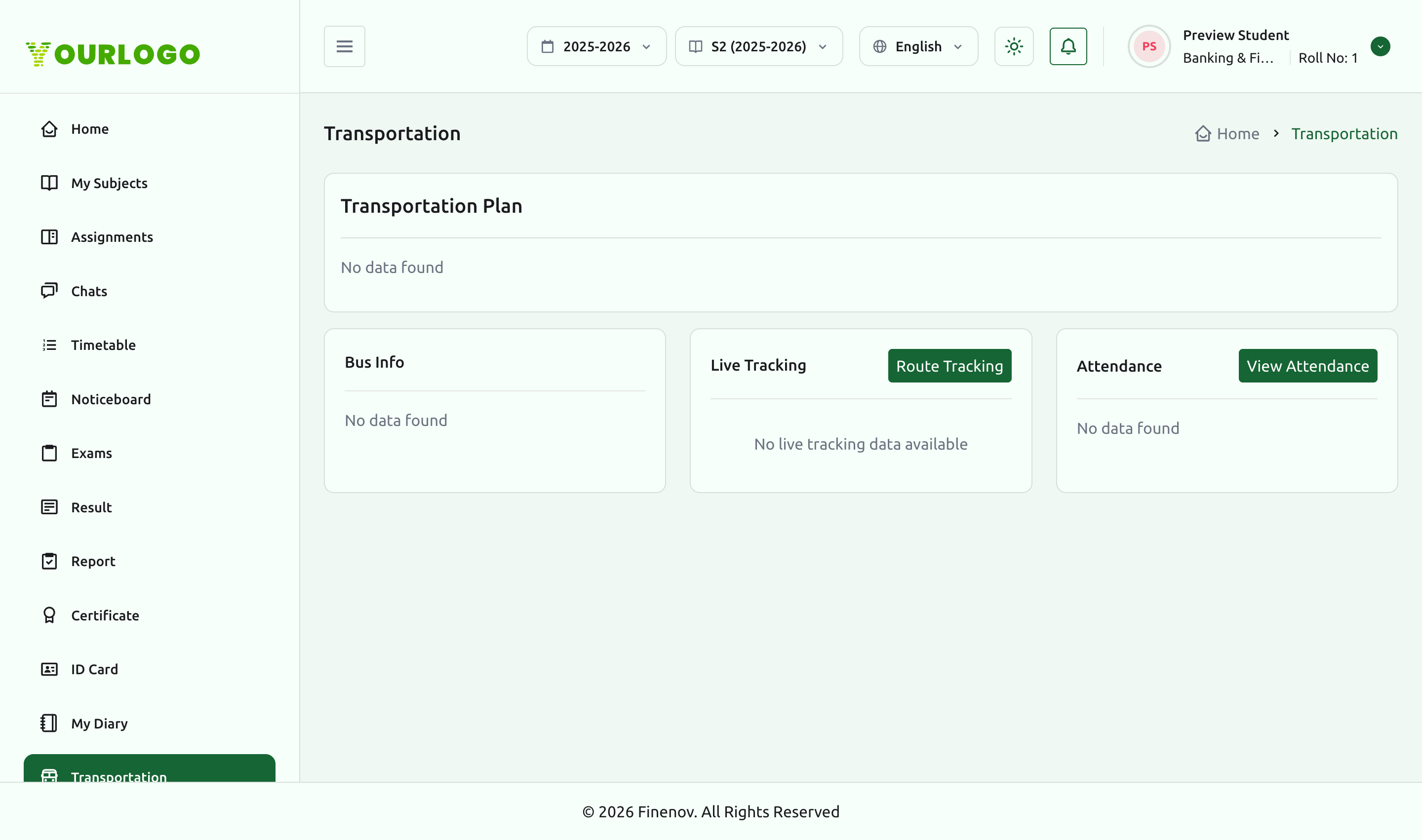Open Report label in sidebar
This screenshot has width=1422, height=840.
93,562
